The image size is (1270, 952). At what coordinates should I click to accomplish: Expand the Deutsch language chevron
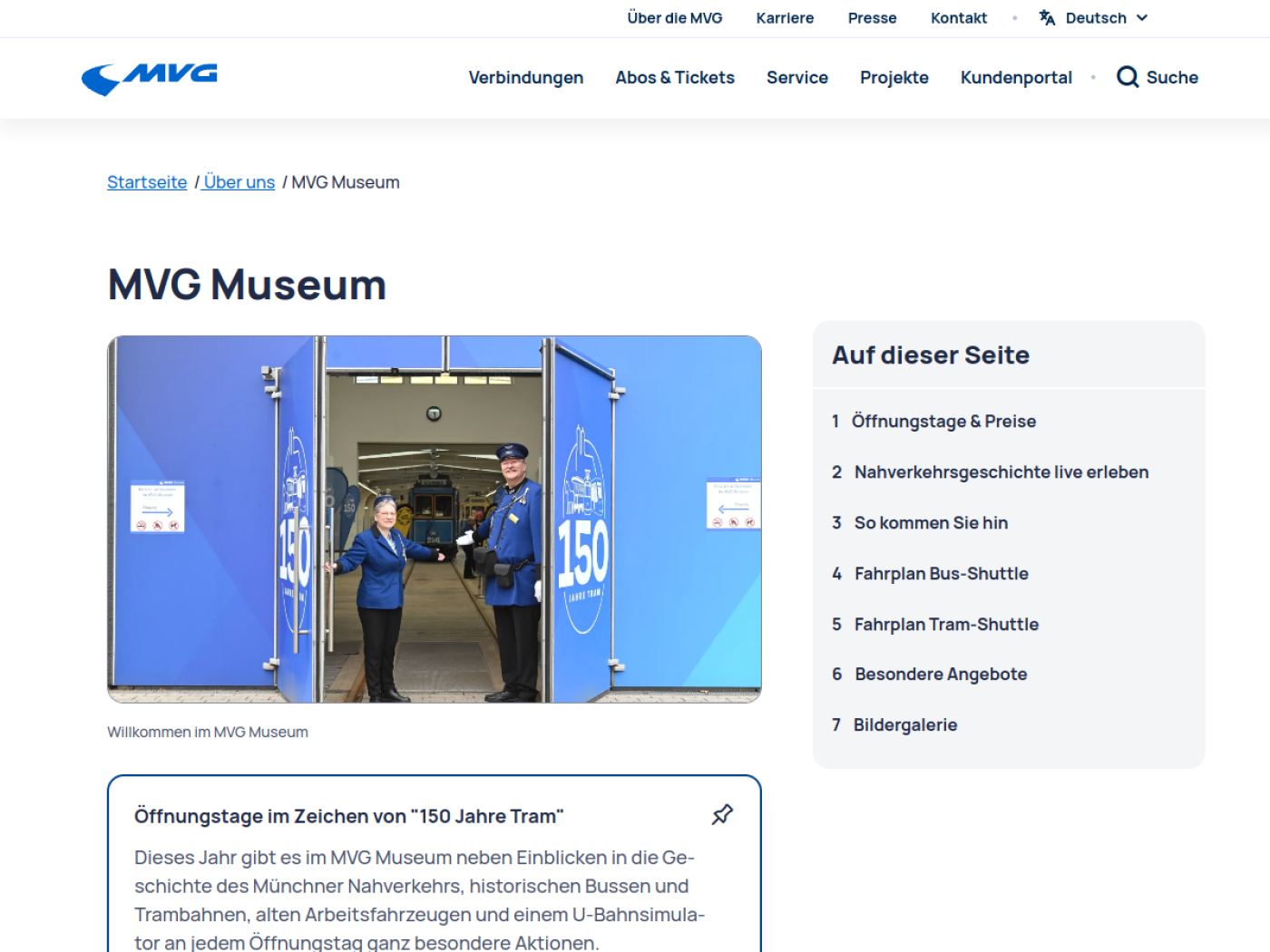pos(1142,18)
